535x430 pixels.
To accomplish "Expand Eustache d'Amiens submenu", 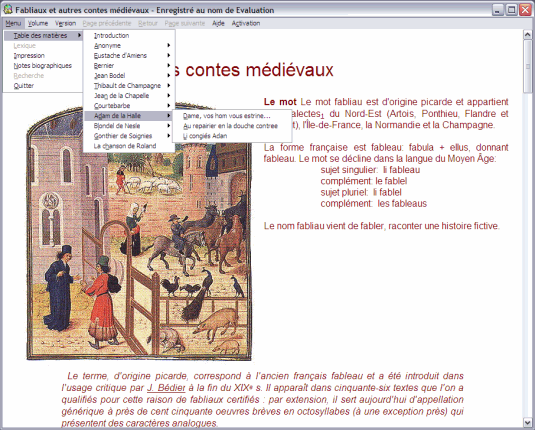I will click(129, 56).
